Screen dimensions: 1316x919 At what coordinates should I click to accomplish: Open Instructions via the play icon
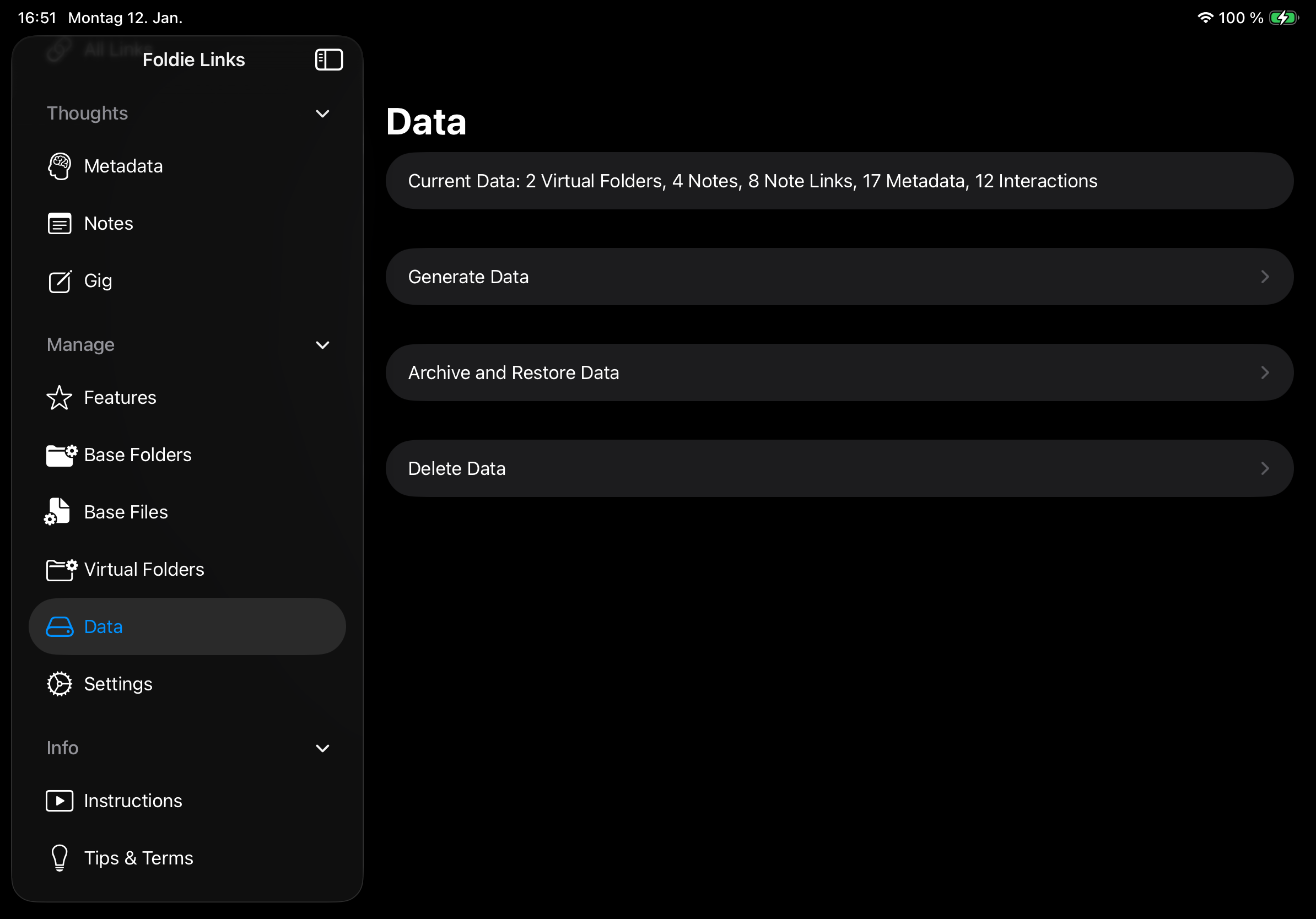pyautogui.click(x=59, y=801)
